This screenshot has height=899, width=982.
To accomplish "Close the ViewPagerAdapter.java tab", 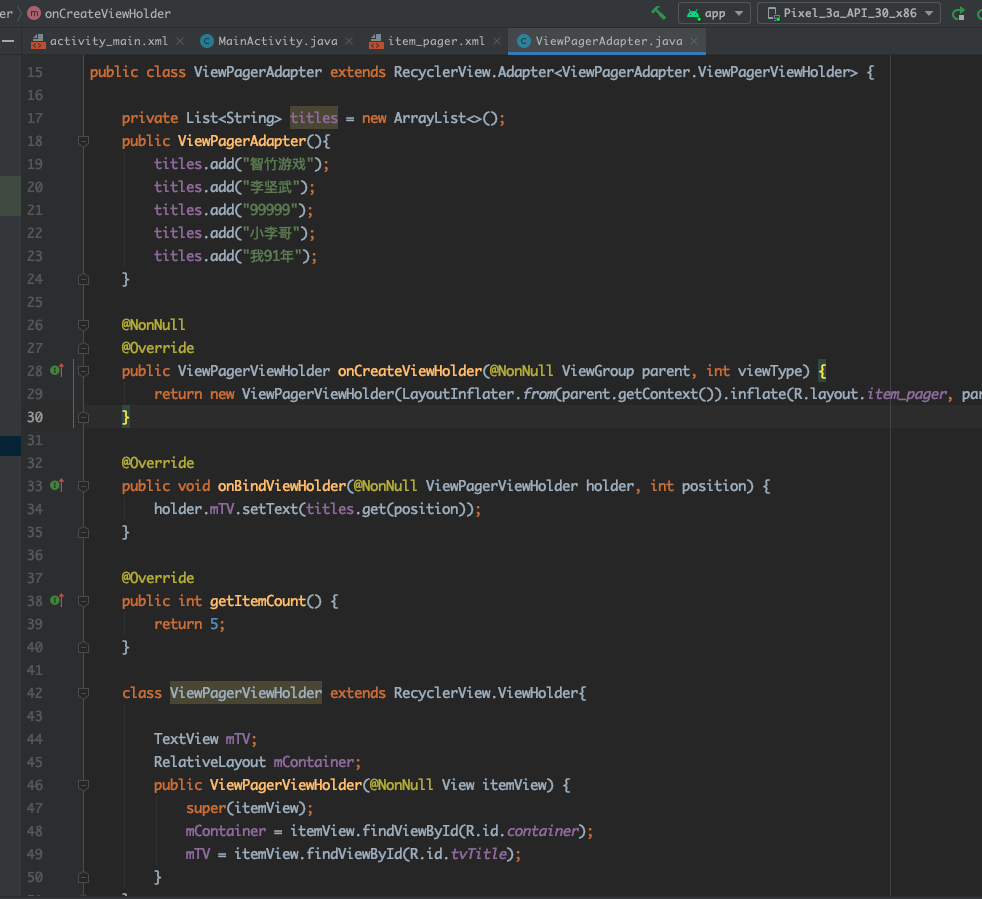I will [694, 41].
